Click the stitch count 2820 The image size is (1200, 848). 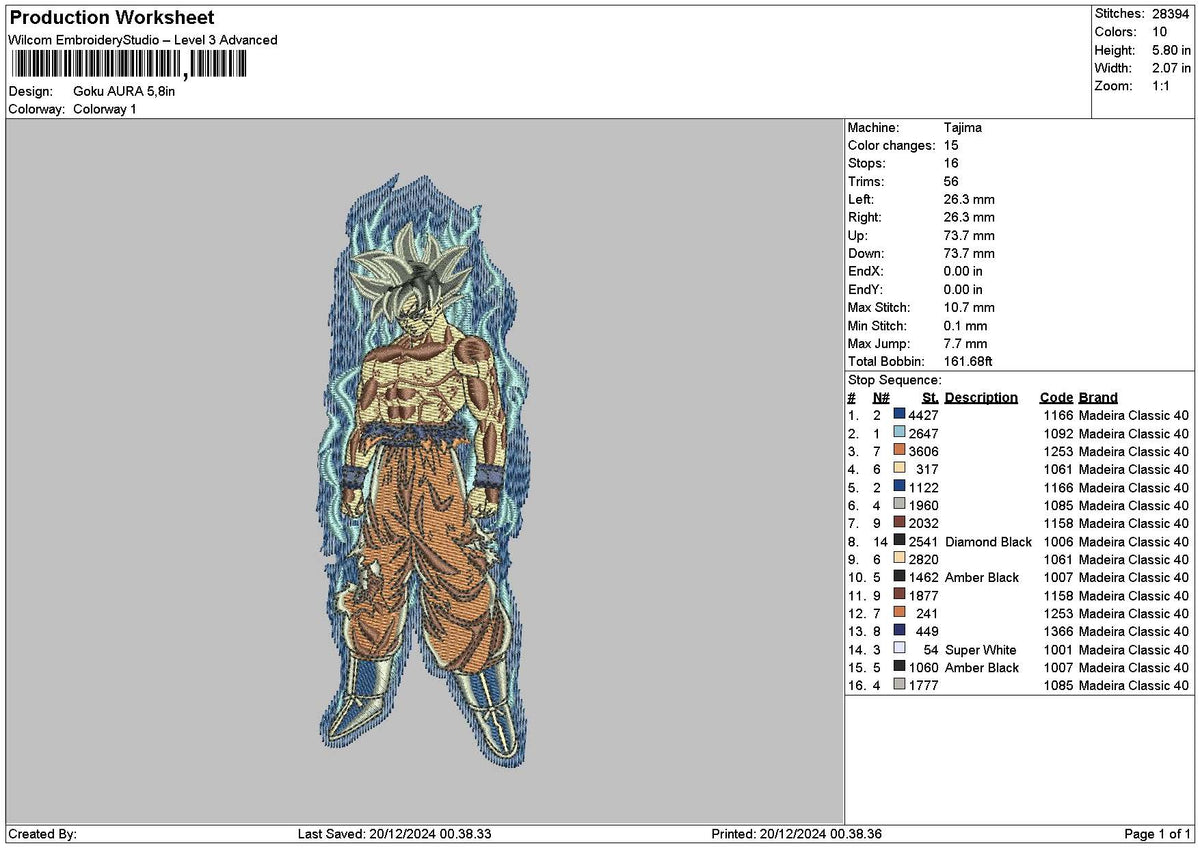tap(924, 560)
